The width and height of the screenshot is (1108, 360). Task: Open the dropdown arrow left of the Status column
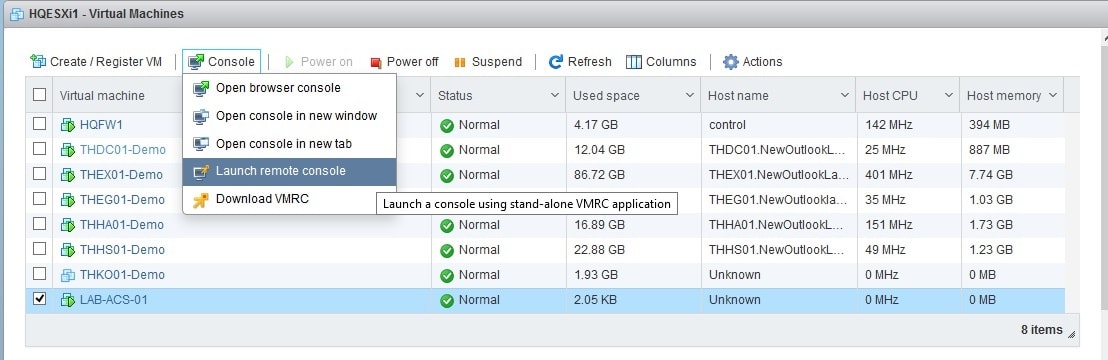420,95
